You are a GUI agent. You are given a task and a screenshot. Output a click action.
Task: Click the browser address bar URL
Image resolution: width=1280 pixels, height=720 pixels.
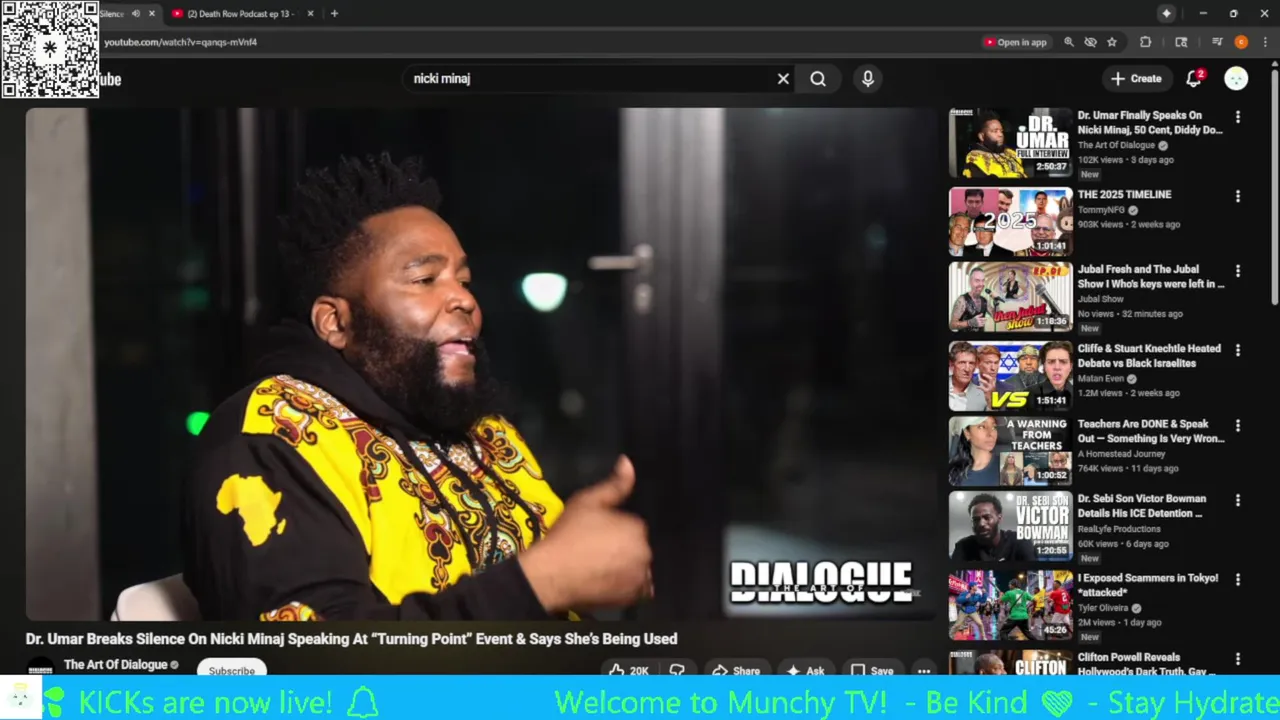181,42
